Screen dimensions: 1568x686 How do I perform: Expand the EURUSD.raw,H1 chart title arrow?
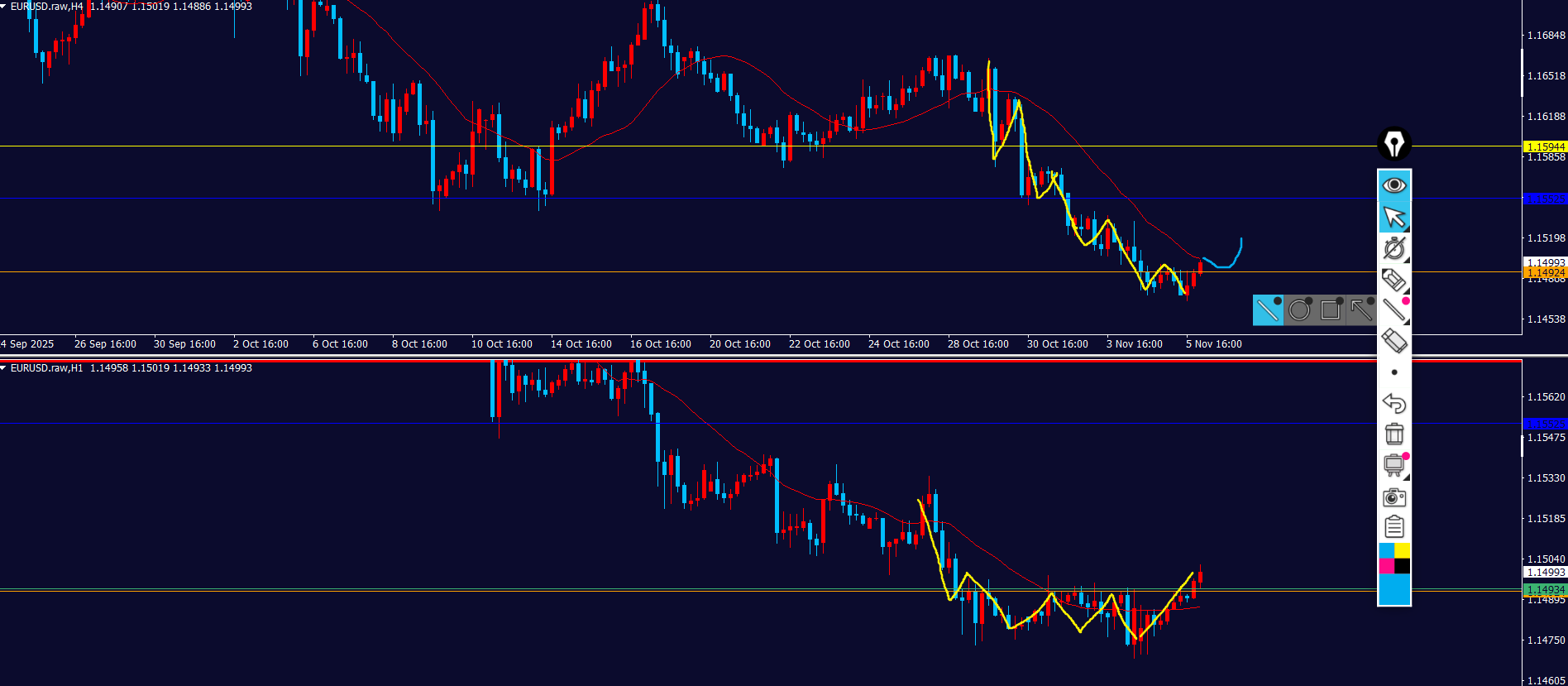(4, 368)
